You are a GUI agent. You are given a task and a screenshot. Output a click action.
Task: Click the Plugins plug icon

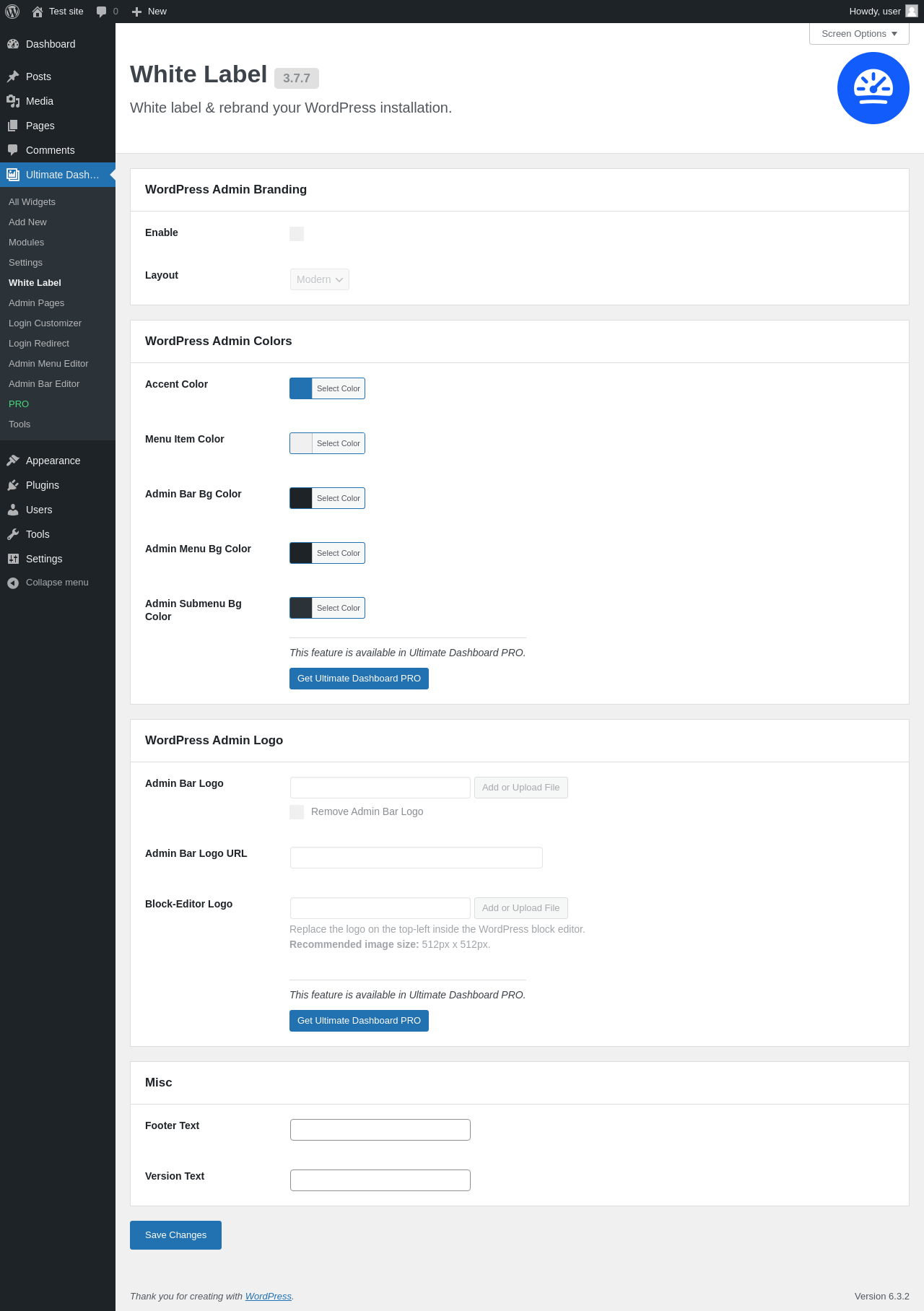(13, 485)
